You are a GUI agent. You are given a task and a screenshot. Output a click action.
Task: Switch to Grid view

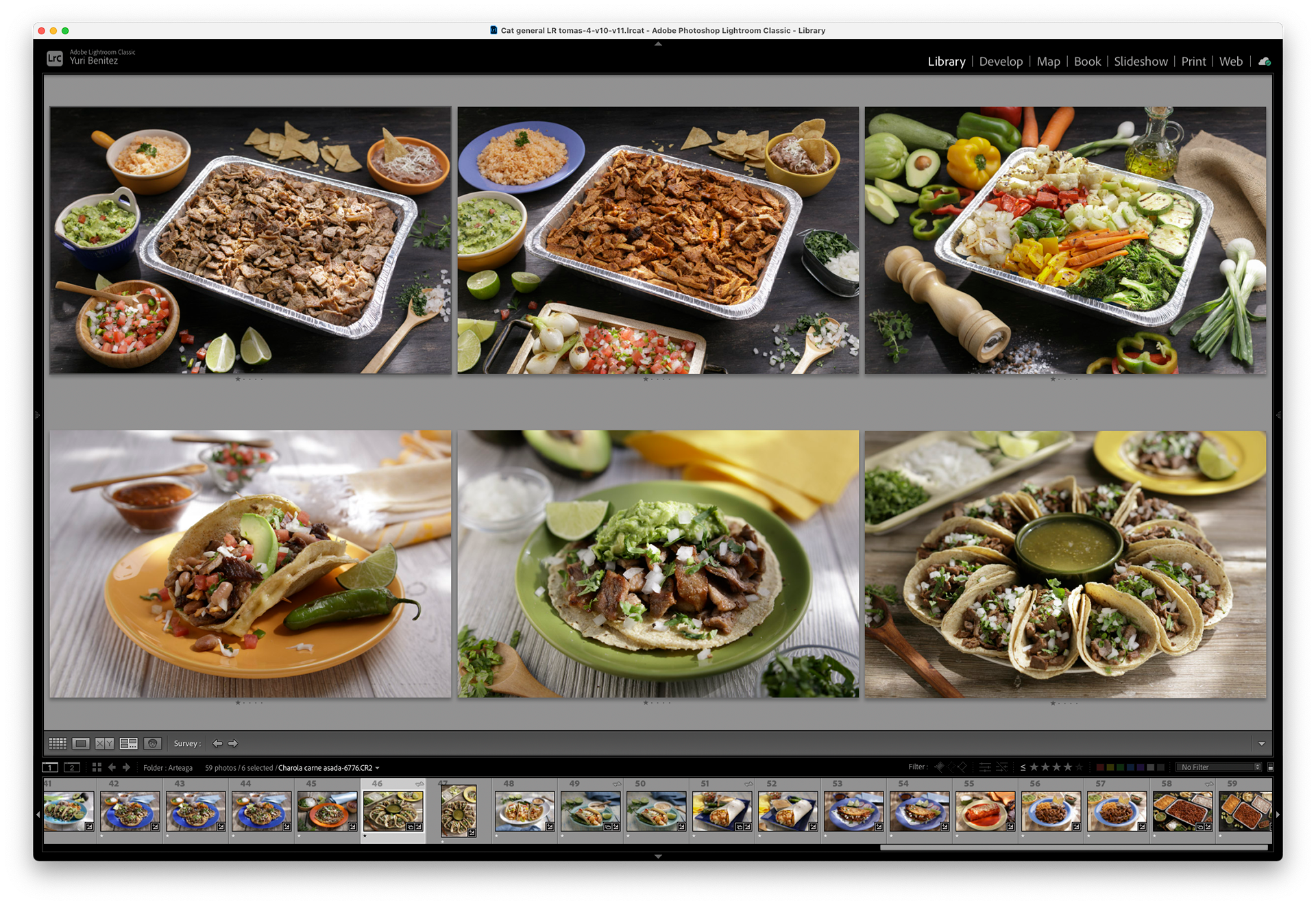tap(58, 743)
